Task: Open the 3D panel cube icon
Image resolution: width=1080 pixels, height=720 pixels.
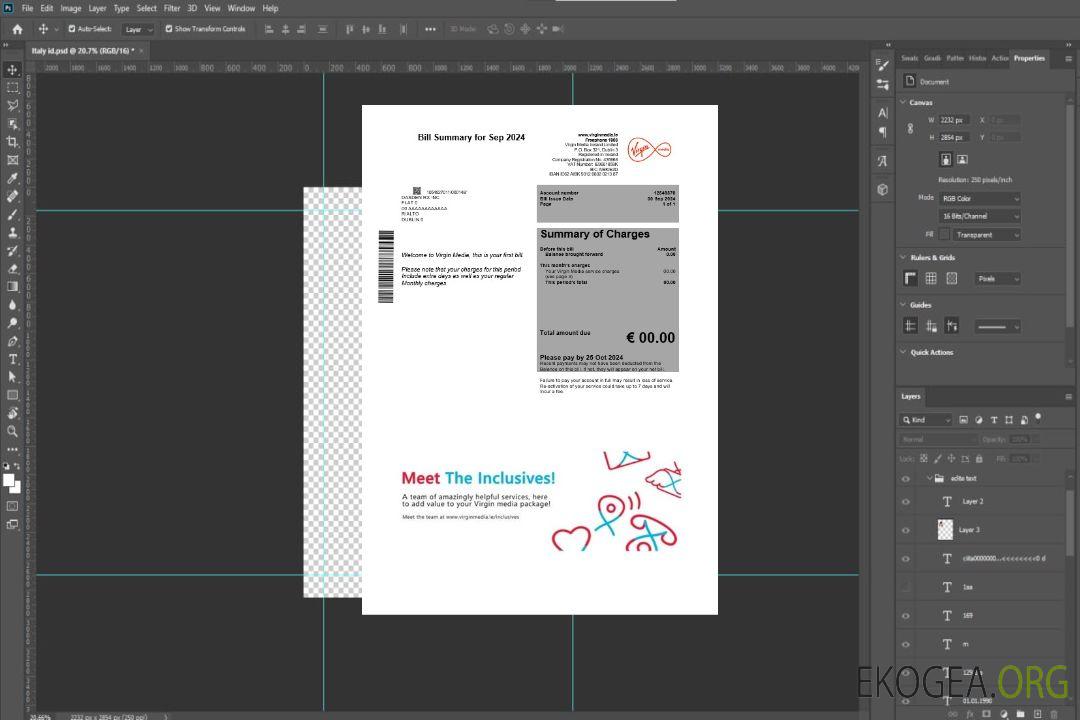Action: [882, 189]
